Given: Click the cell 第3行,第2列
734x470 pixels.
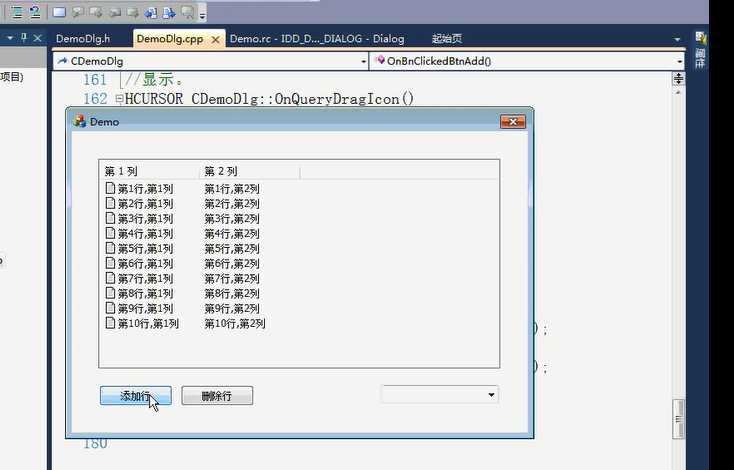Looking at the screenshot, I should (232, 219).
